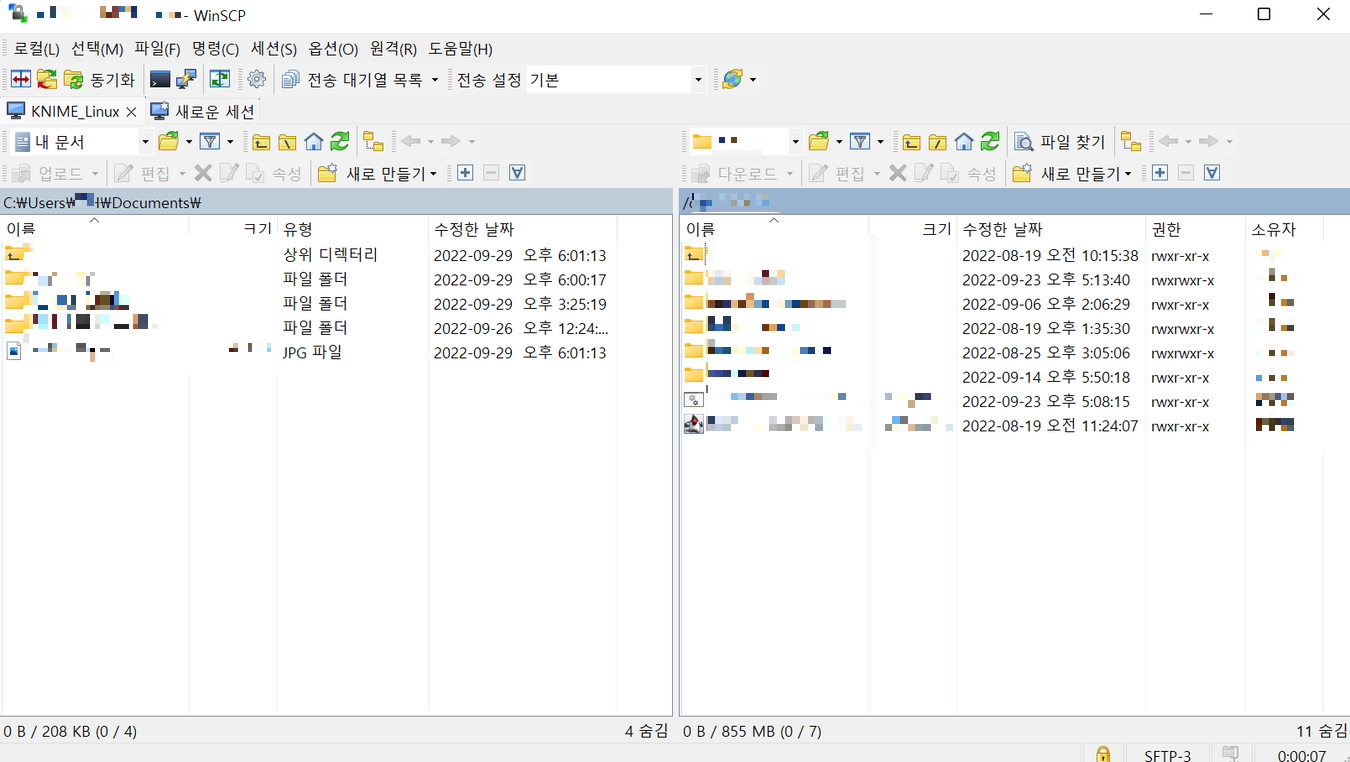Expand the 전송 대기열 목록 dropdown arrow

[x=435, y=80]
